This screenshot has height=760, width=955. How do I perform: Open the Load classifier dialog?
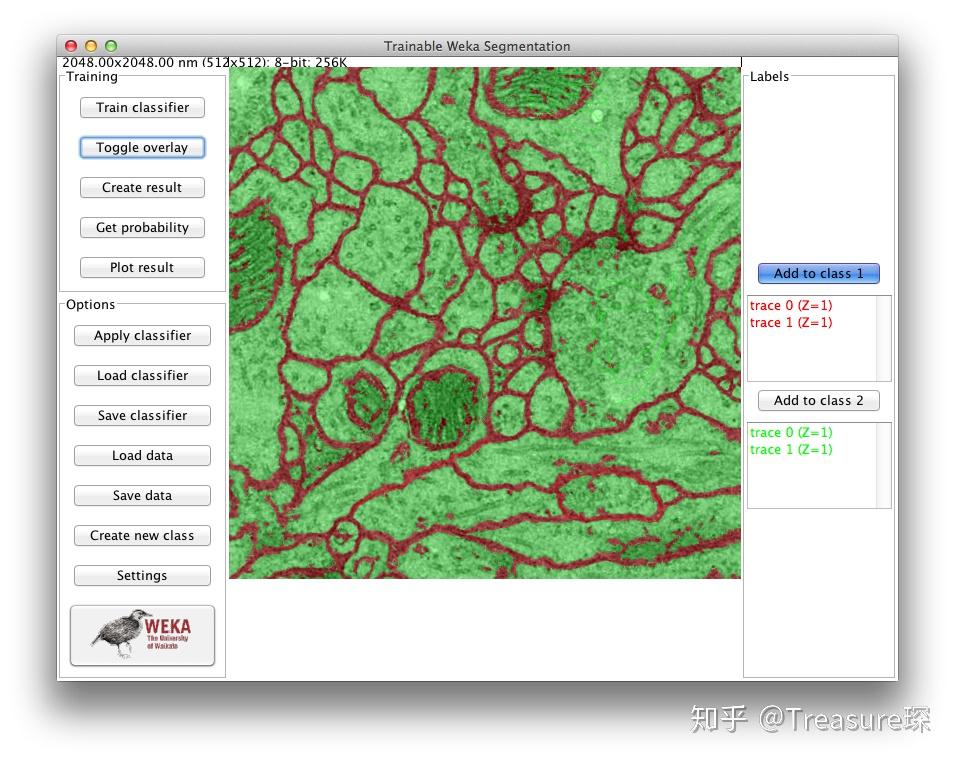point(142,376)
